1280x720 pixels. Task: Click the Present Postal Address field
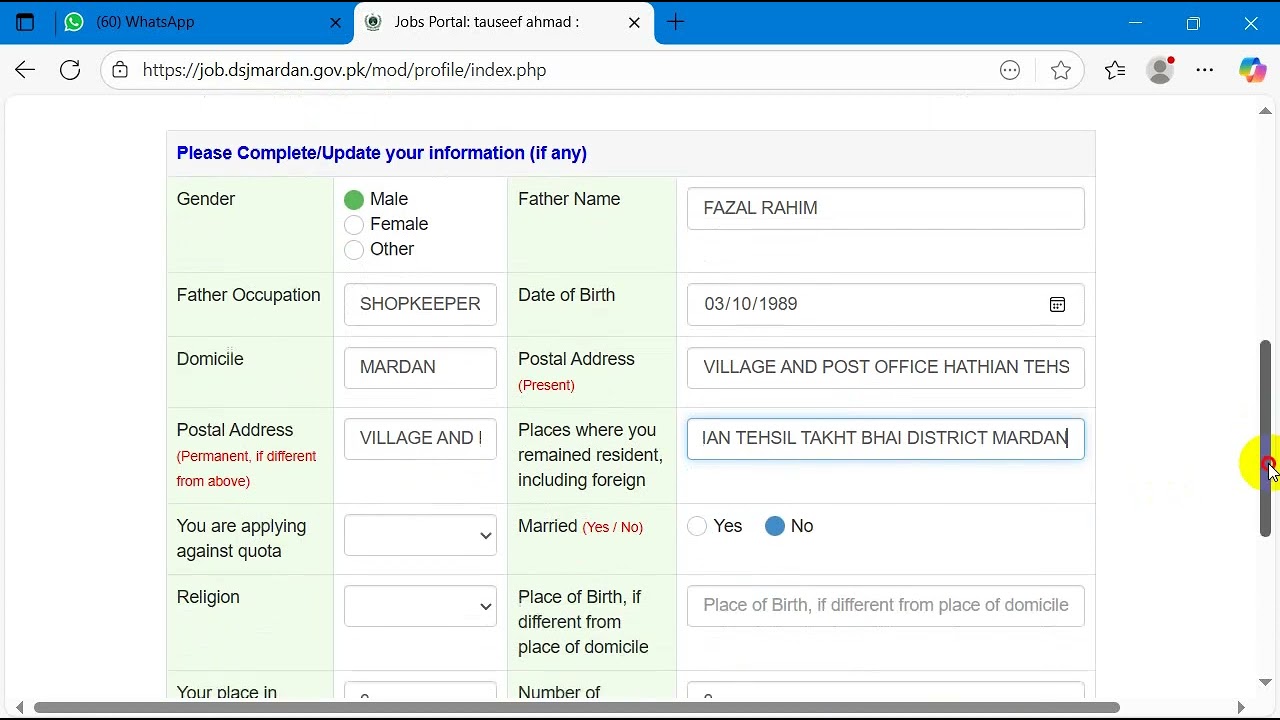coord(886,367)
